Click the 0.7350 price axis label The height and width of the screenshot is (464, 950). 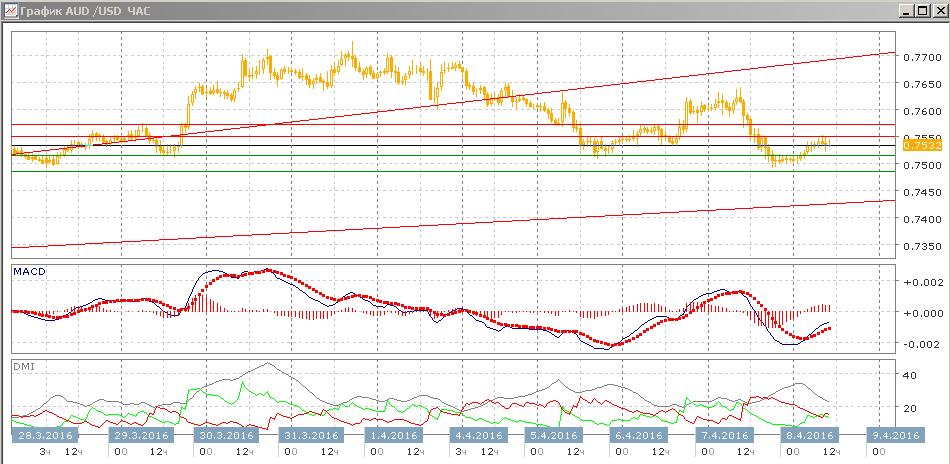tap(922, 247)
